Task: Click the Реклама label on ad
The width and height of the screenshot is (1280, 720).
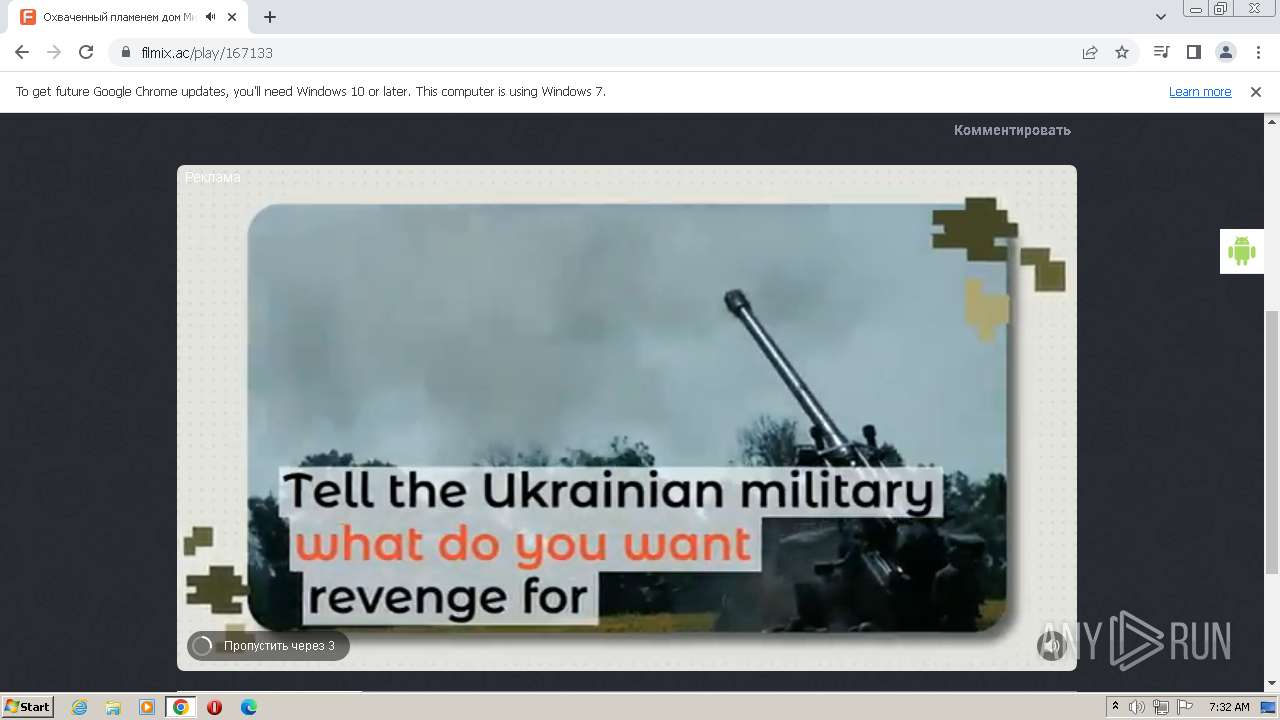Action: click(212, 177)
